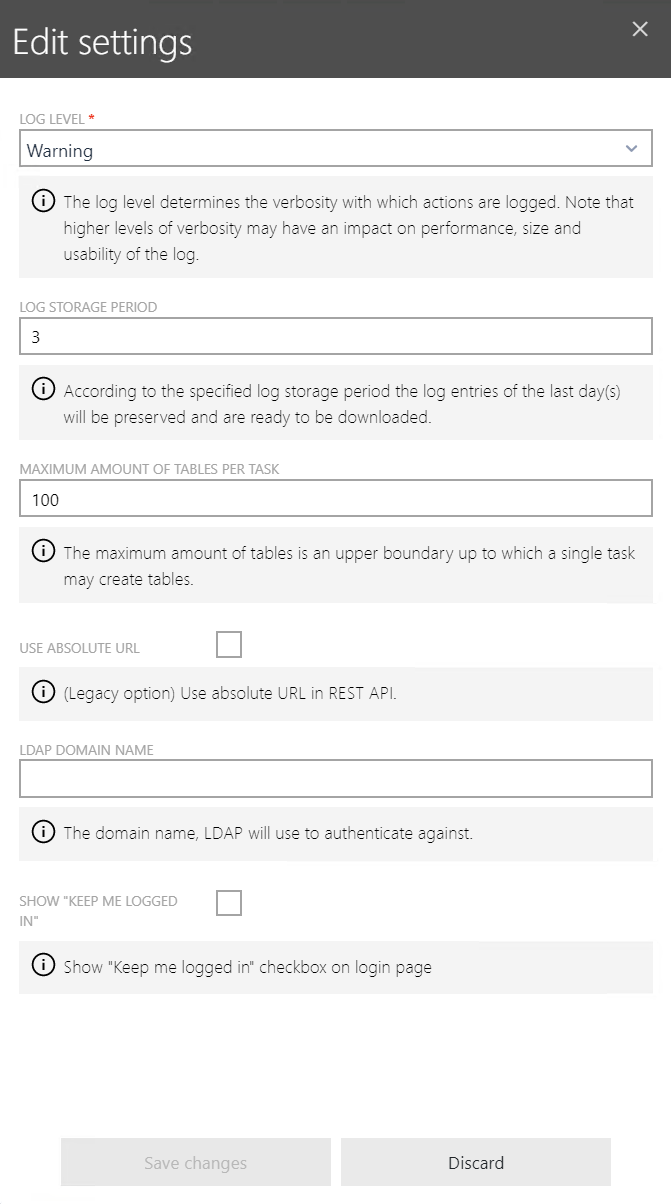Click the empty LDAP Domain Name field
The width and height of the screenshot is (671, 1204).
coord(335,778)
